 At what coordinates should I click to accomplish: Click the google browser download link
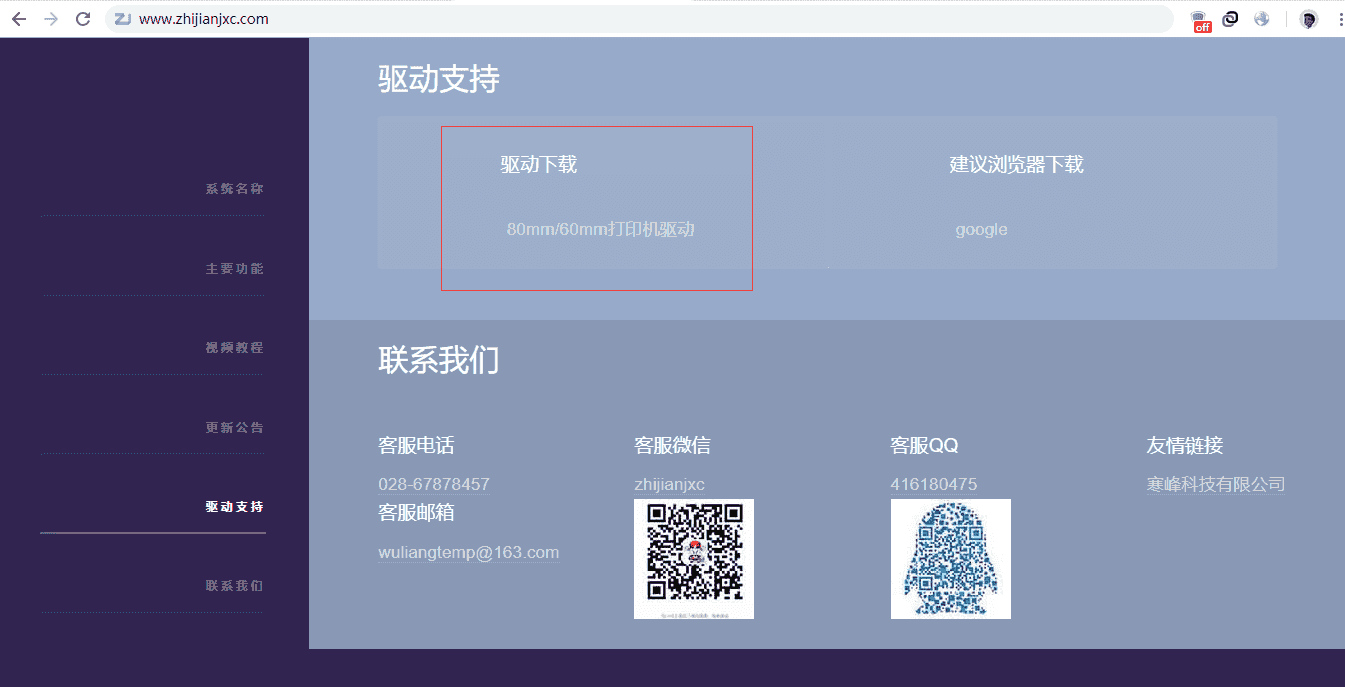981,230
